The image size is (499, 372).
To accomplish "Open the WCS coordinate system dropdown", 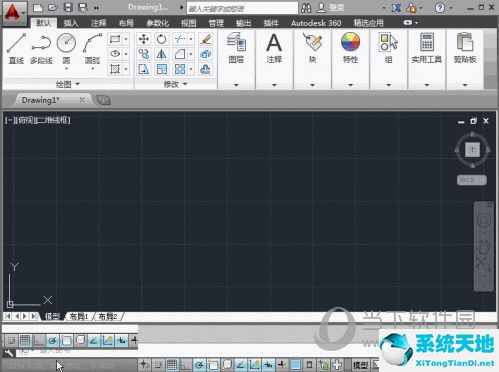I will 471,180.
